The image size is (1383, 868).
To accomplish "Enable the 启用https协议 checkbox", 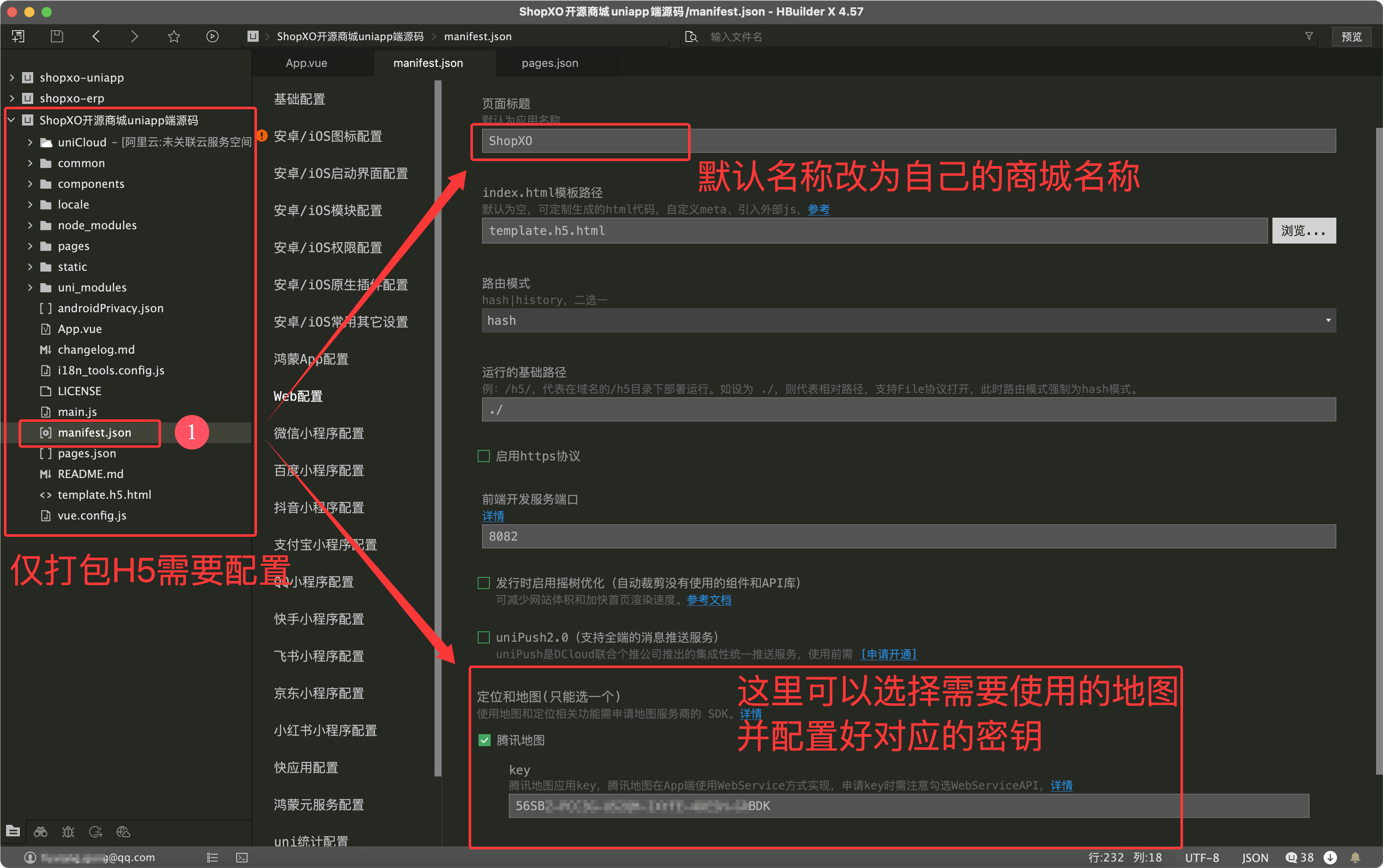I will pos(484,456).
